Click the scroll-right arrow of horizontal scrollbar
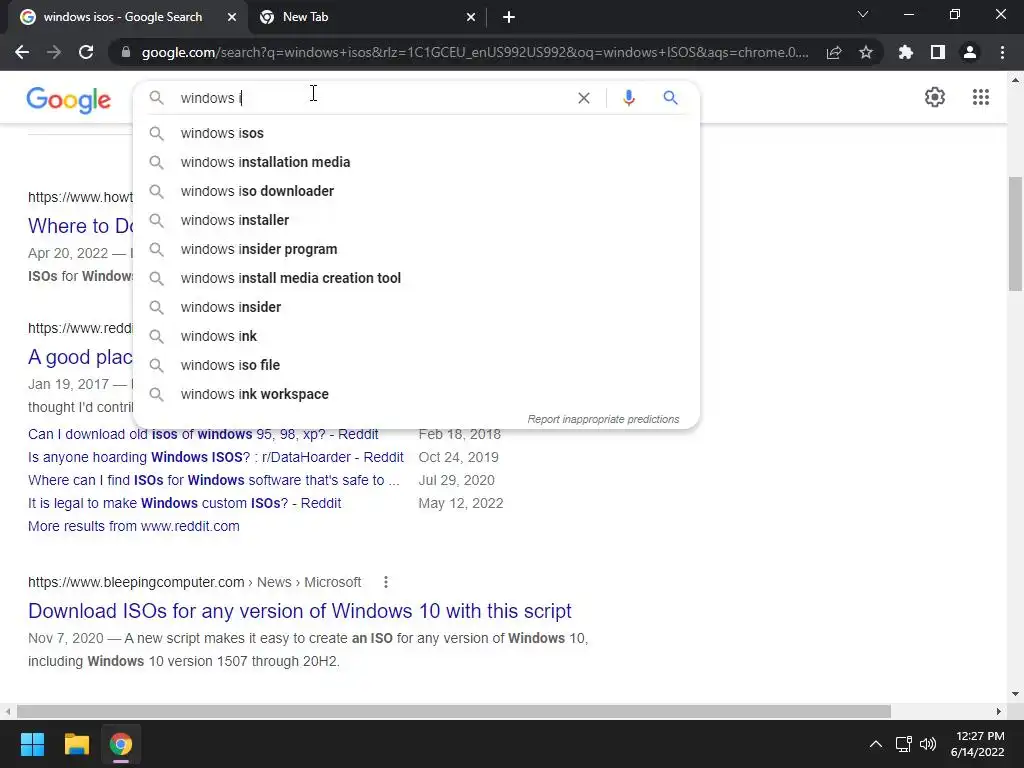 point(999,711)
